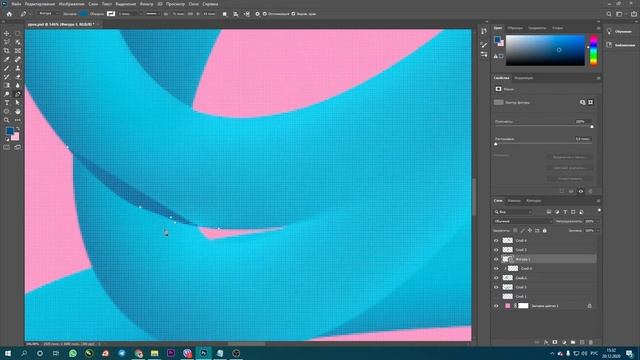The image size is (640, 360).
Task: Open Photoshop from Windows taskbar
Action: click(x=203, y=353)
